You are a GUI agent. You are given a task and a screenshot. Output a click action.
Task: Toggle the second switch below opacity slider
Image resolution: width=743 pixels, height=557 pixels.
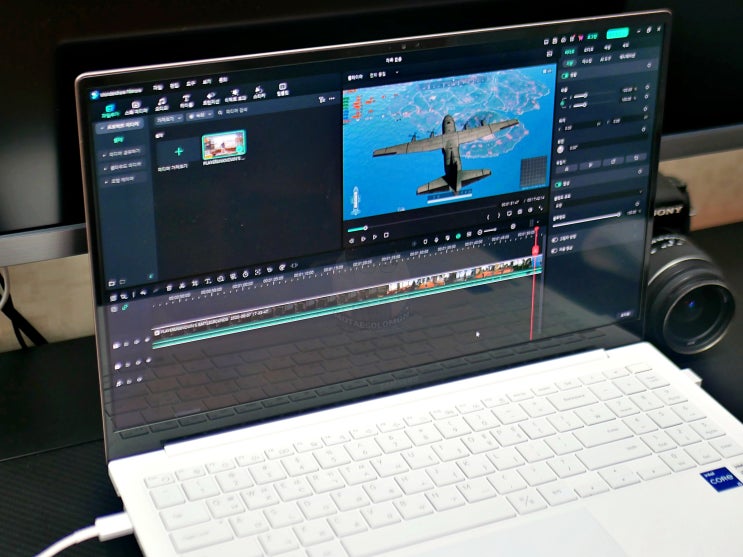pyautogui.click(x=554, y=250)
